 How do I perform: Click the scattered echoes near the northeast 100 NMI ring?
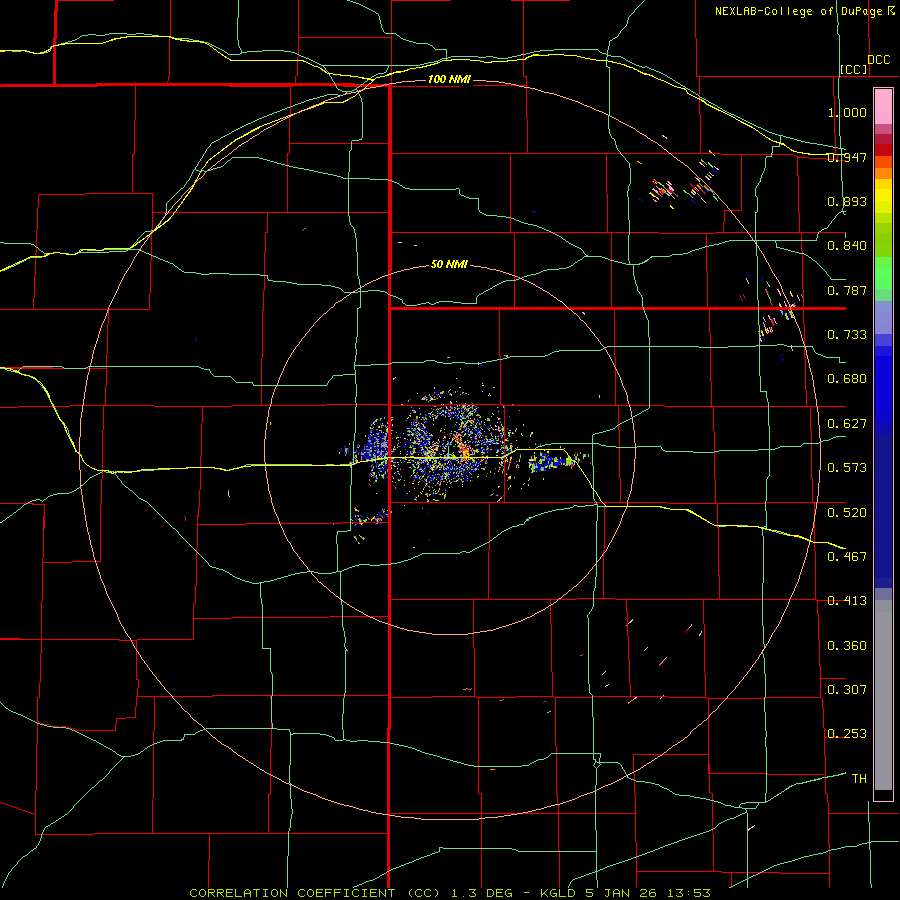683,185
